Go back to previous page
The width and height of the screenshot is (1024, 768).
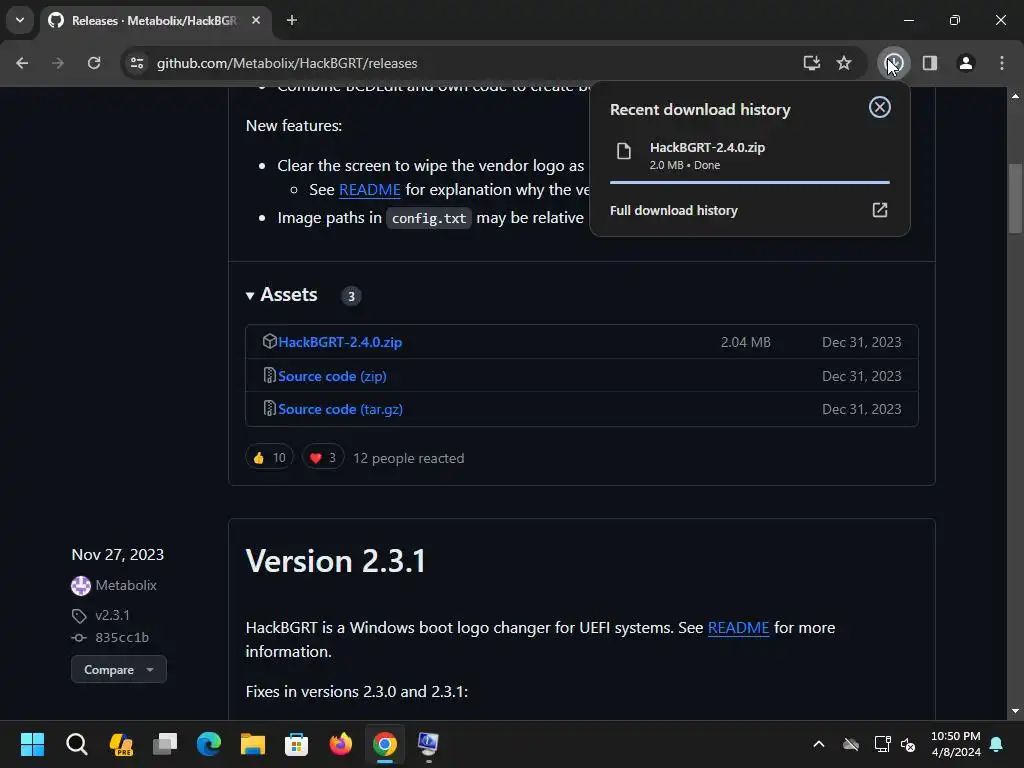coord(22,63)
